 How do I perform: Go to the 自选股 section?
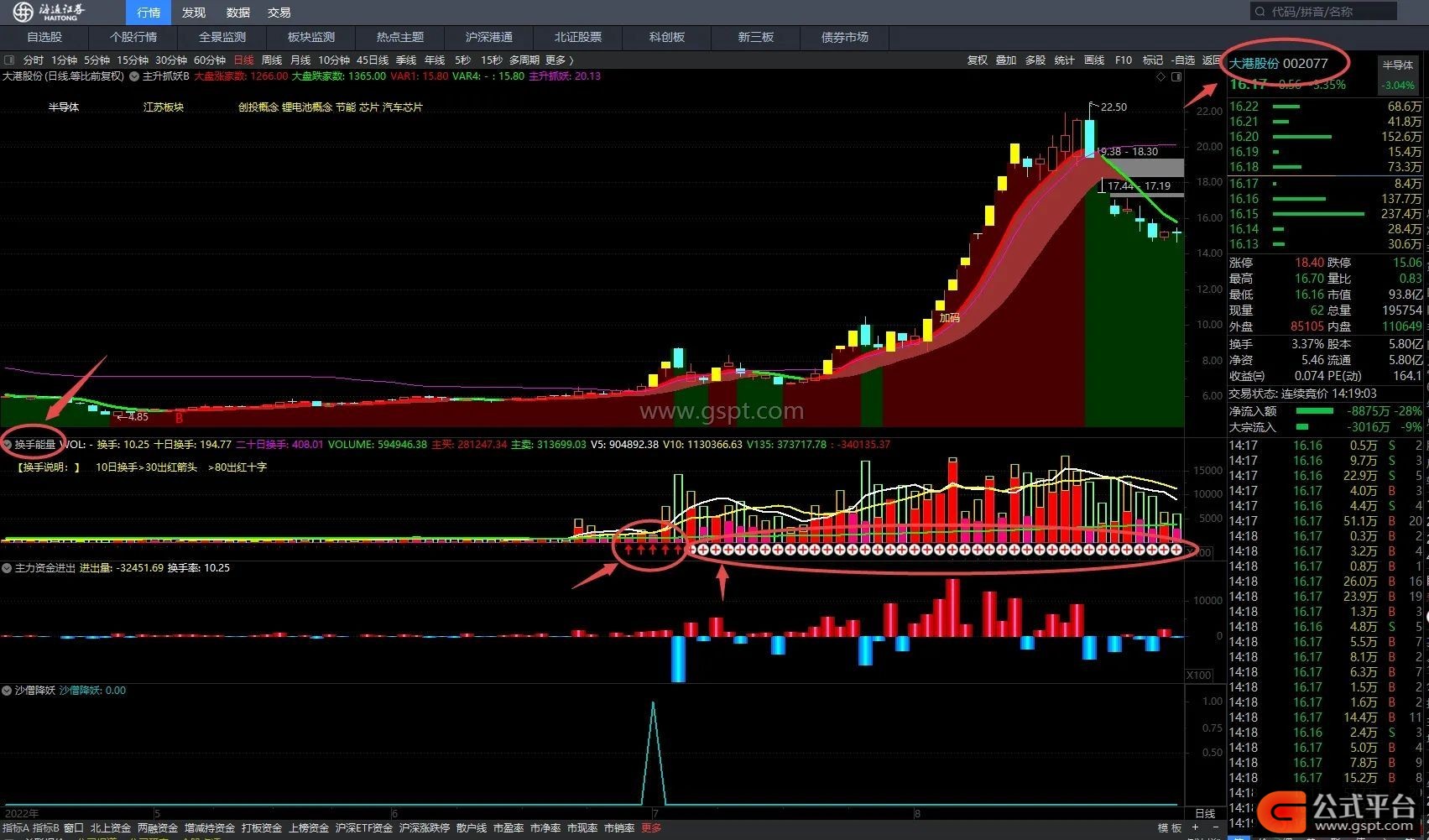click(x=44, y=37)
